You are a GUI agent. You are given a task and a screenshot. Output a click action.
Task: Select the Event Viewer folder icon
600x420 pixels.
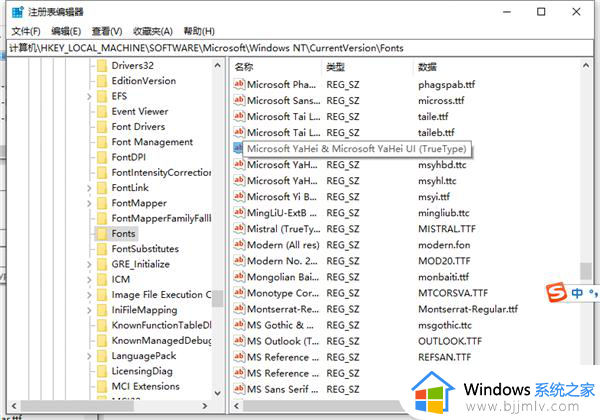(x=102, y=112)
